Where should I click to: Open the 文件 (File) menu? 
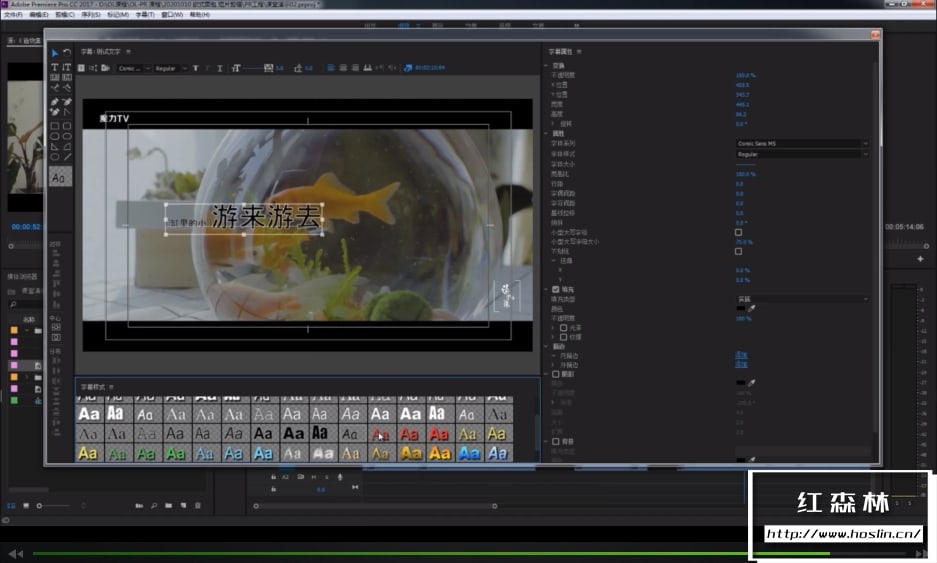coord(13,15)
